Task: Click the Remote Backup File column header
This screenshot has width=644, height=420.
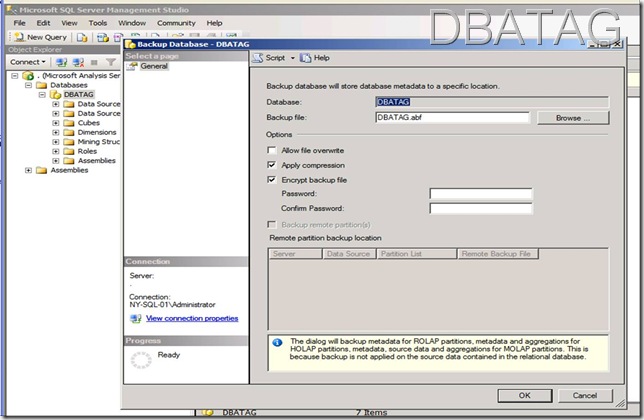Action: pos(498,254)
